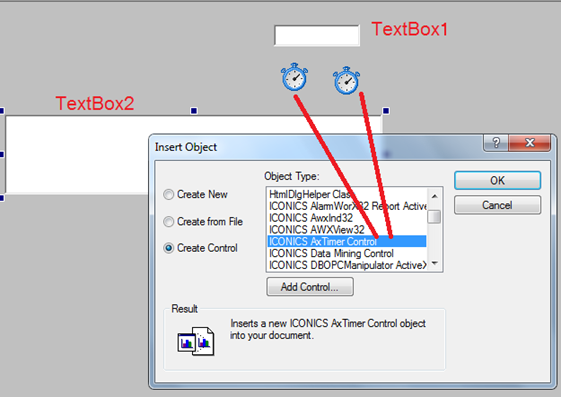Click the help question mark button

496,143
